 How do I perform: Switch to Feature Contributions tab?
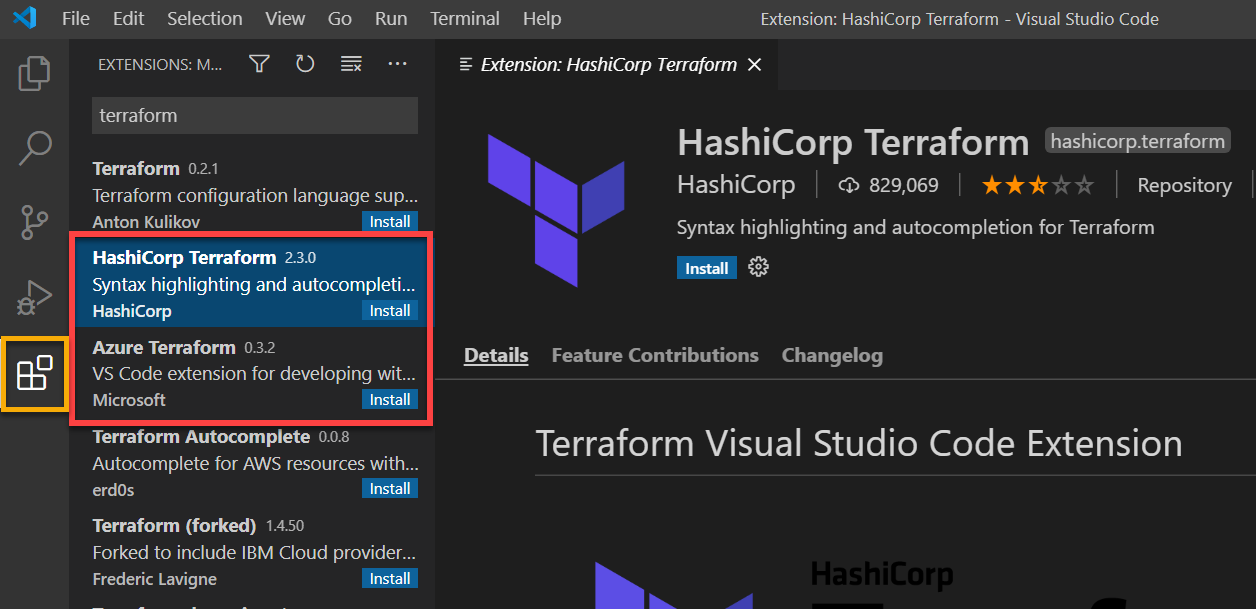tap(655, 355)
